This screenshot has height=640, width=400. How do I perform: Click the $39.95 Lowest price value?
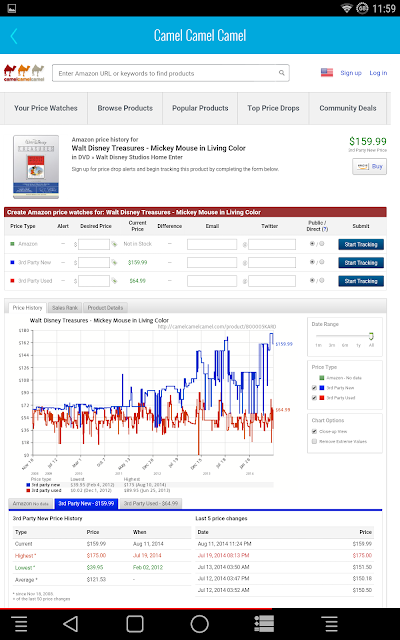[95, 568]
